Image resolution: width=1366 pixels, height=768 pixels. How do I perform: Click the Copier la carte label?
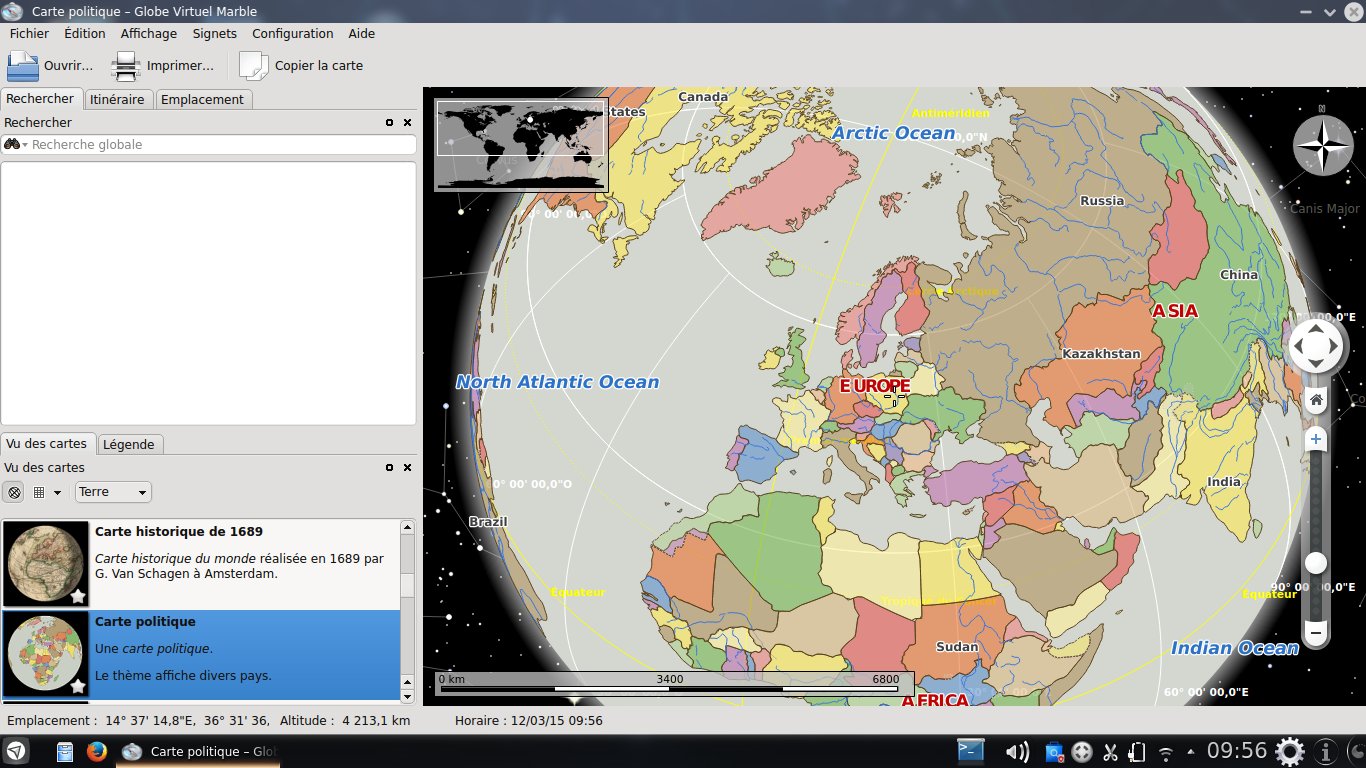click(x=319, y=66)
